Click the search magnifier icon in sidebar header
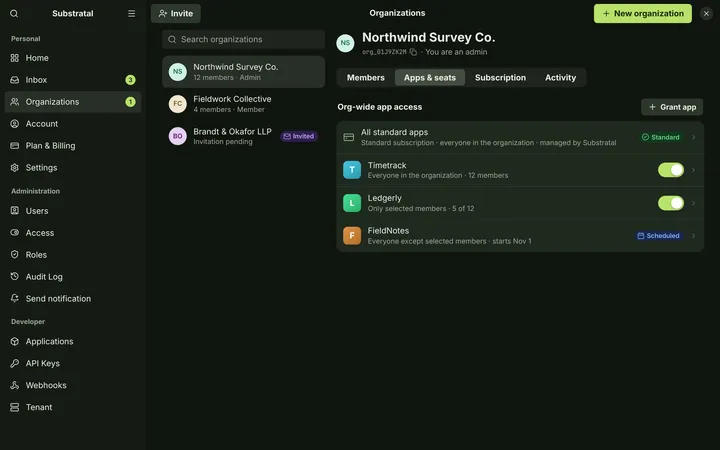 coord(14,13)
